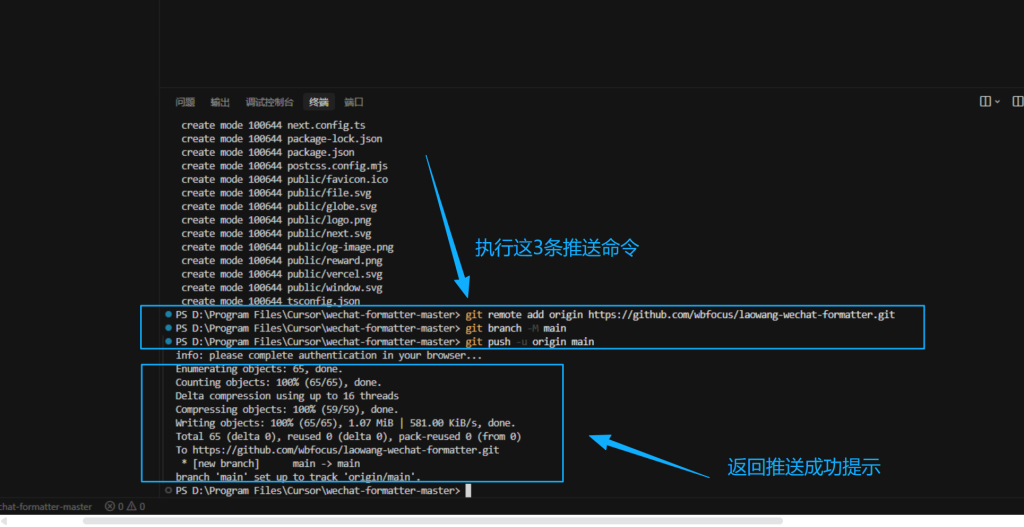Click the terminal cursor at the final prompt

468,490
